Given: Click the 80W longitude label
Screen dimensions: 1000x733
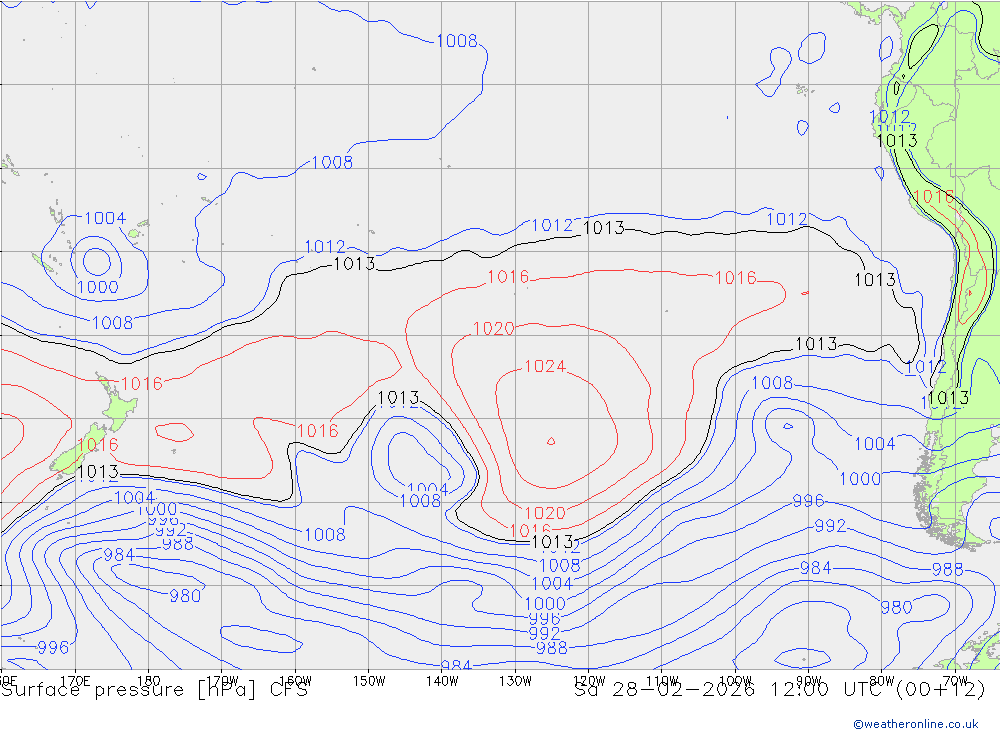Looking at the screenshot, I should click(882, 681).
